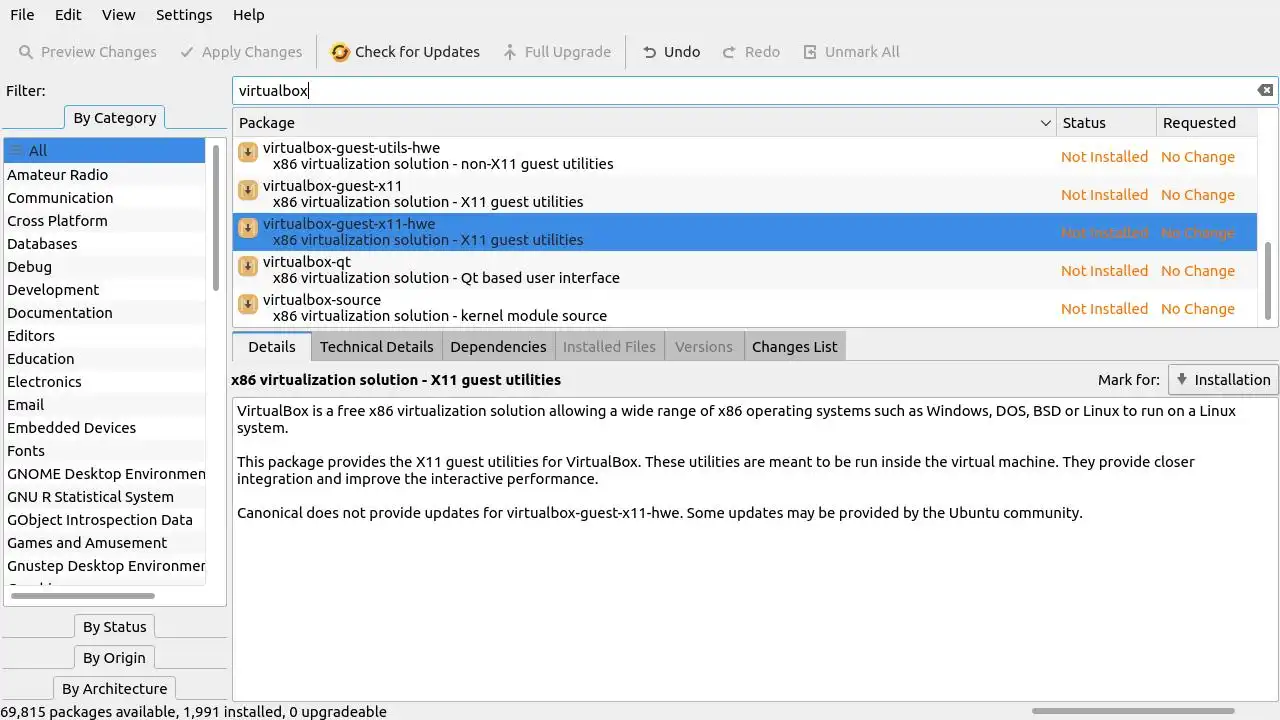The width and height of the screenshot is (1280, 720).
Task: Select the Email category
Action: click(x=104, y=405)
